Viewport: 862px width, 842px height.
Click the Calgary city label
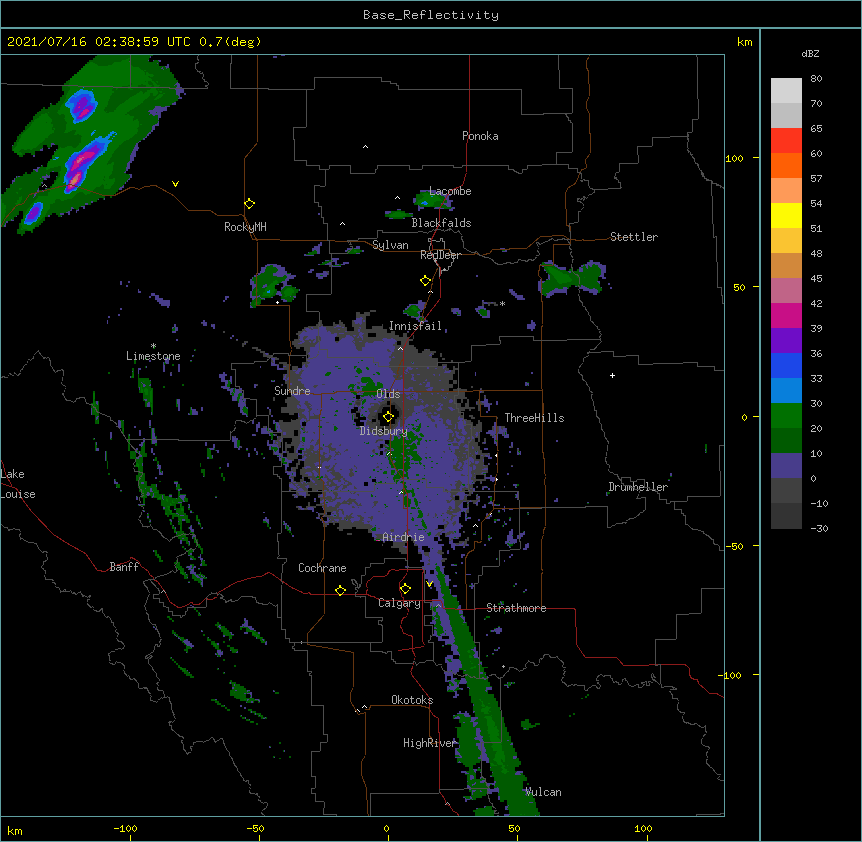[x=399, y=603]
